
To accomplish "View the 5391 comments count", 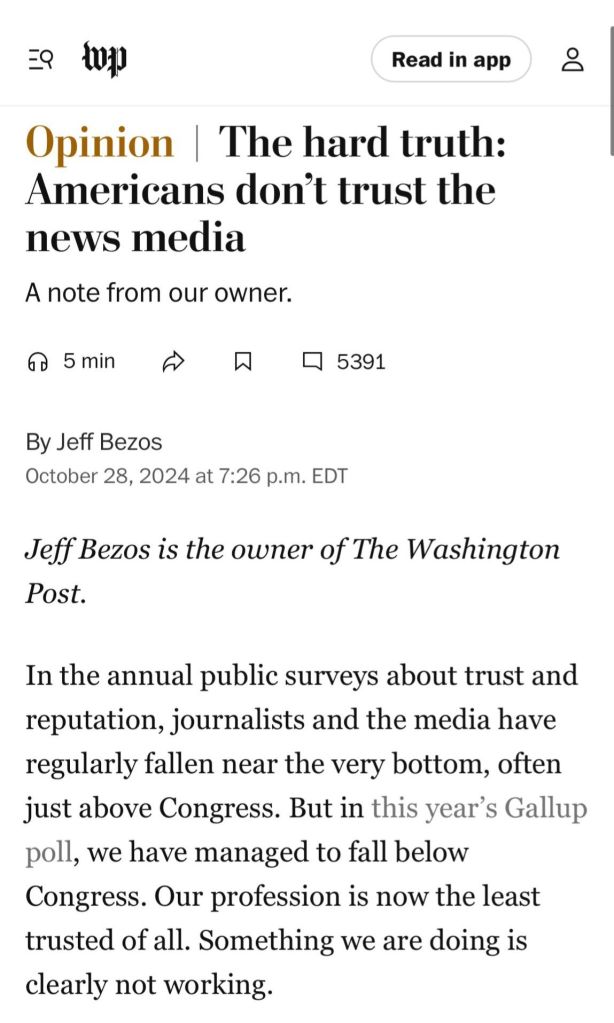I will click(x=361, y=362).
